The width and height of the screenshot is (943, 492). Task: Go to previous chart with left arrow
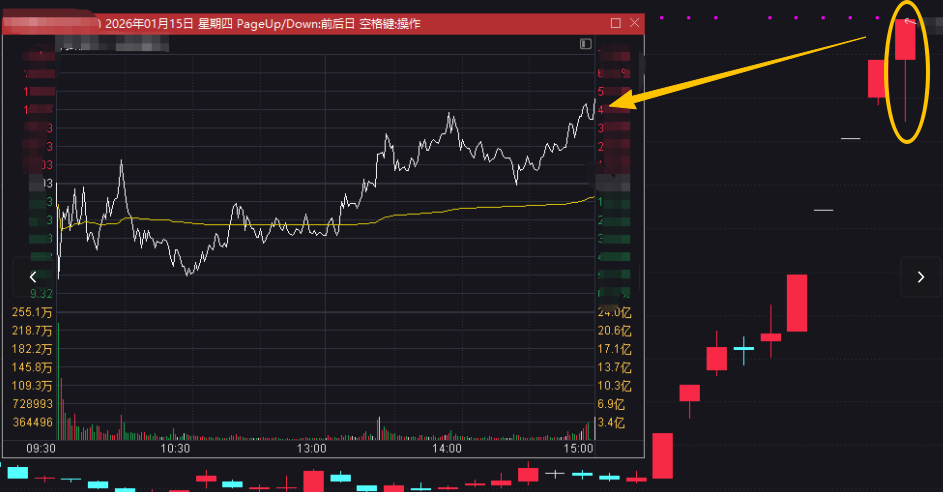pyautogui.click(x=33, y=277)
